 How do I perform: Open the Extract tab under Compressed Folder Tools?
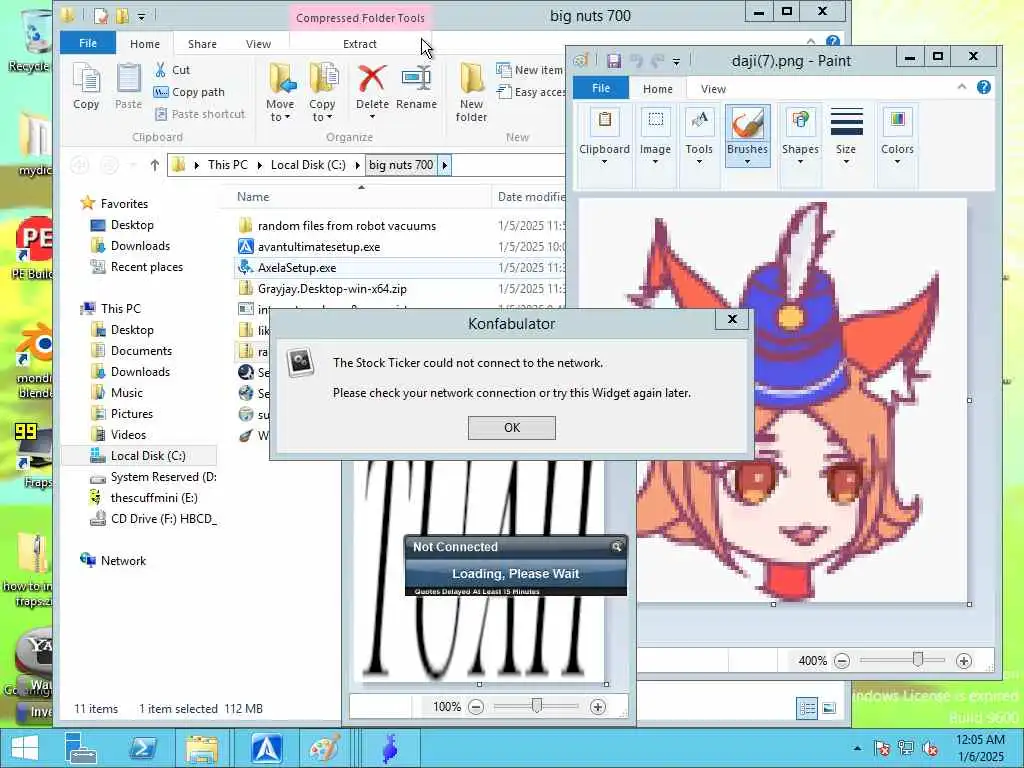(359, 44)
